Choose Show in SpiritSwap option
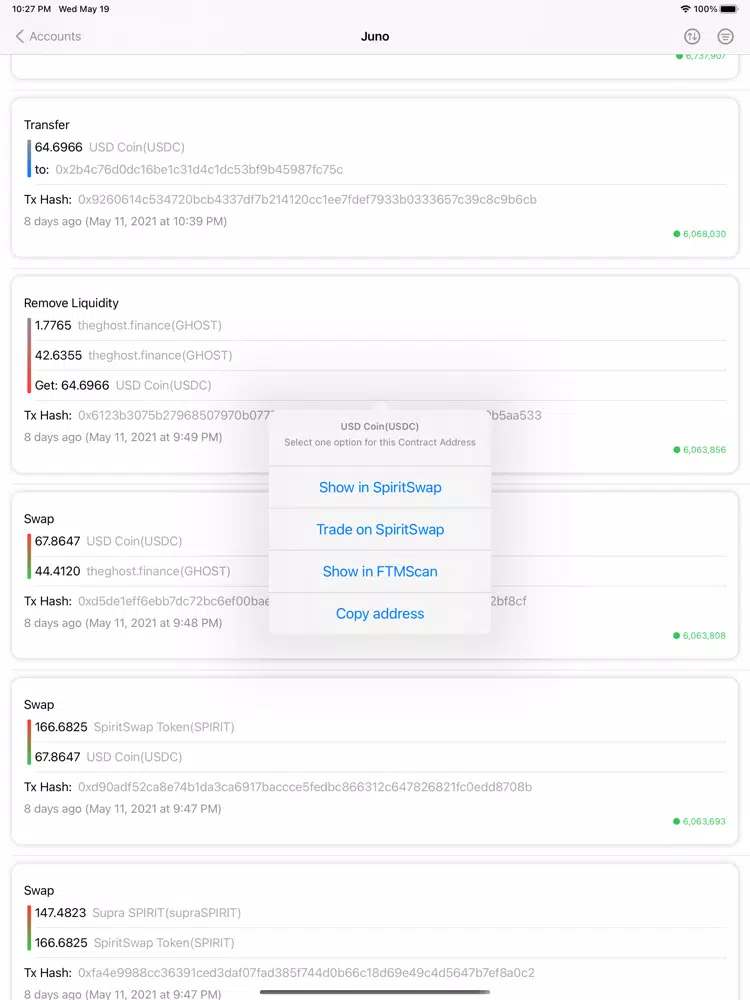This screenshot has height=1000, width=750. [380, 487]
